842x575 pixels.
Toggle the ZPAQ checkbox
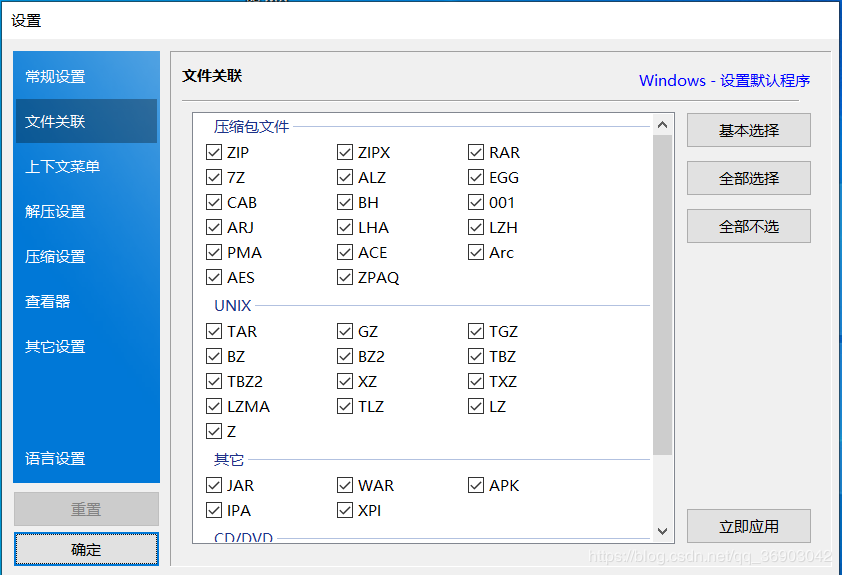pyautogui.click(x=345, y=278)
